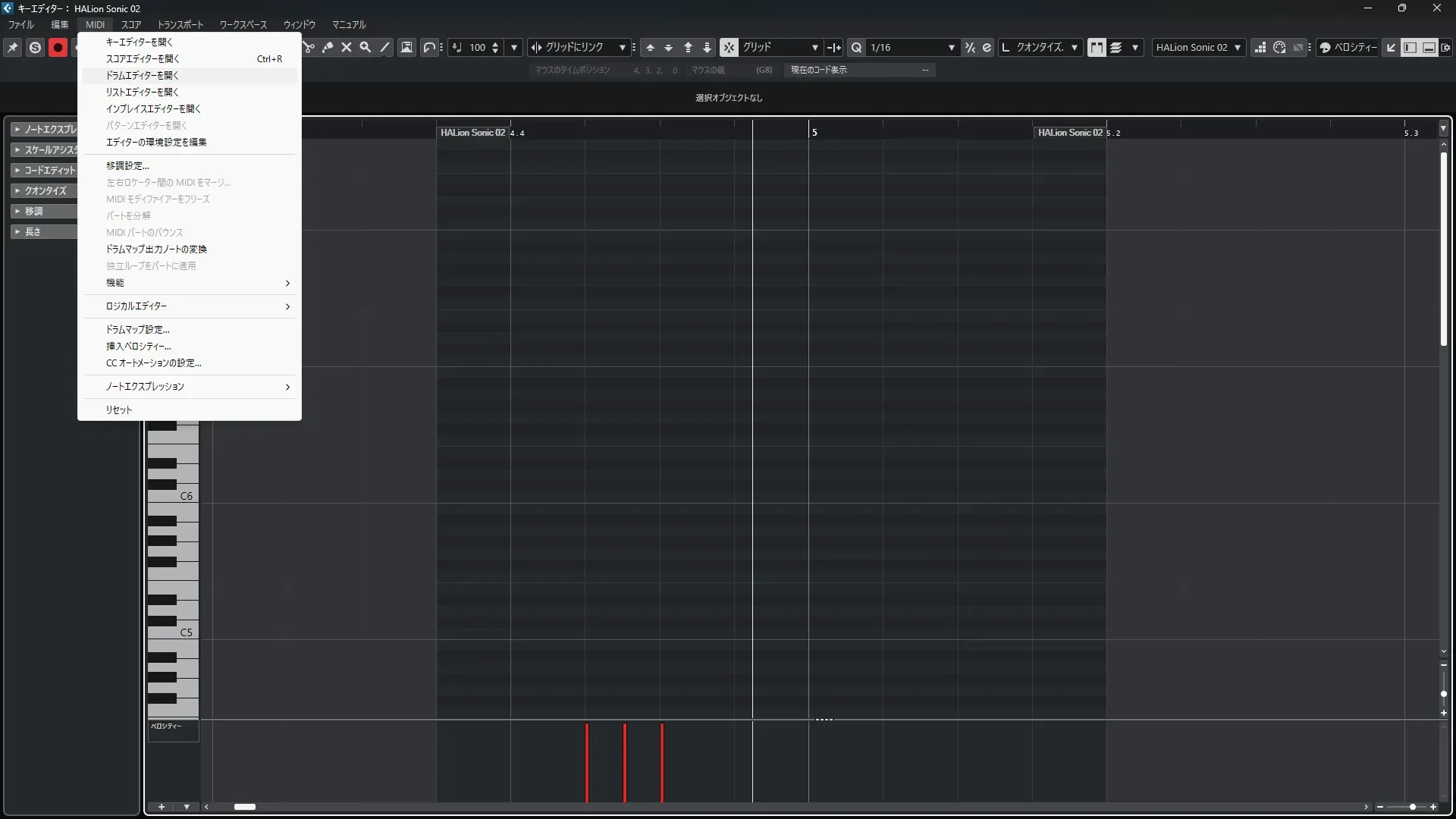The height and width of the screenshot is (819, 1456).
Task: Open the Logical Editor submenu
Action: [136, 306]
